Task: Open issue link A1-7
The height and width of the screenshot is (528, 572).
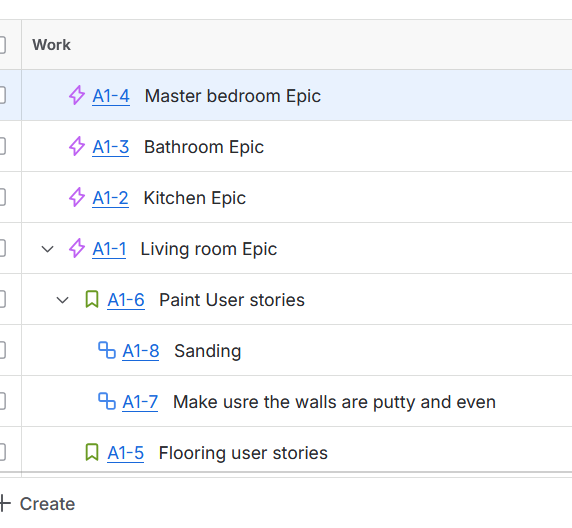Action: [140, 402]
